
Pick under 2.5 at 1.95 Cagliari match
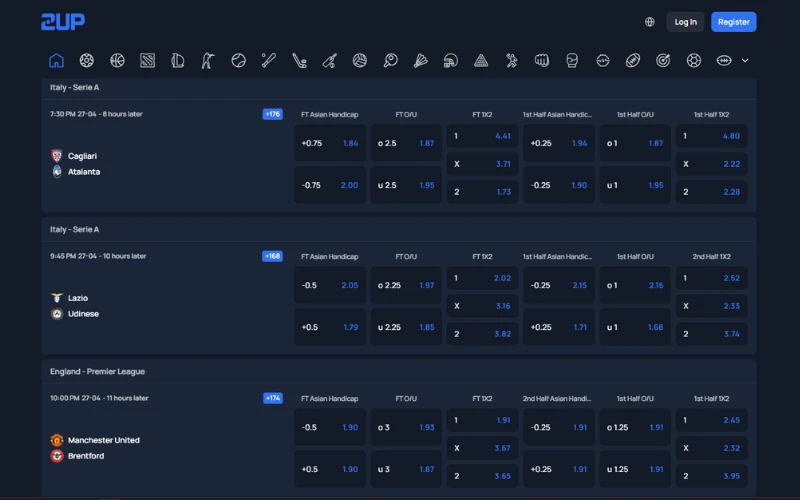tap(406, 185)
